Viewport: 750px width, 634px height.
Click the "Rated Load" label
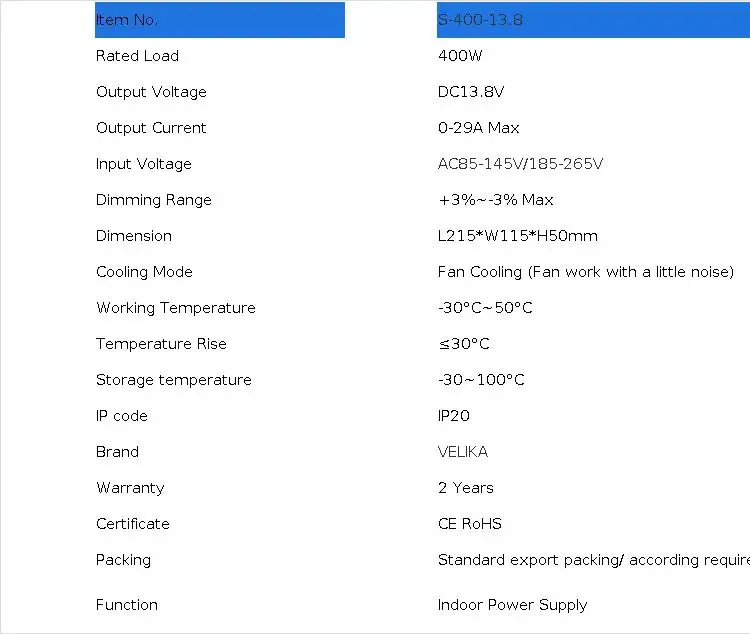coord(137,56)
